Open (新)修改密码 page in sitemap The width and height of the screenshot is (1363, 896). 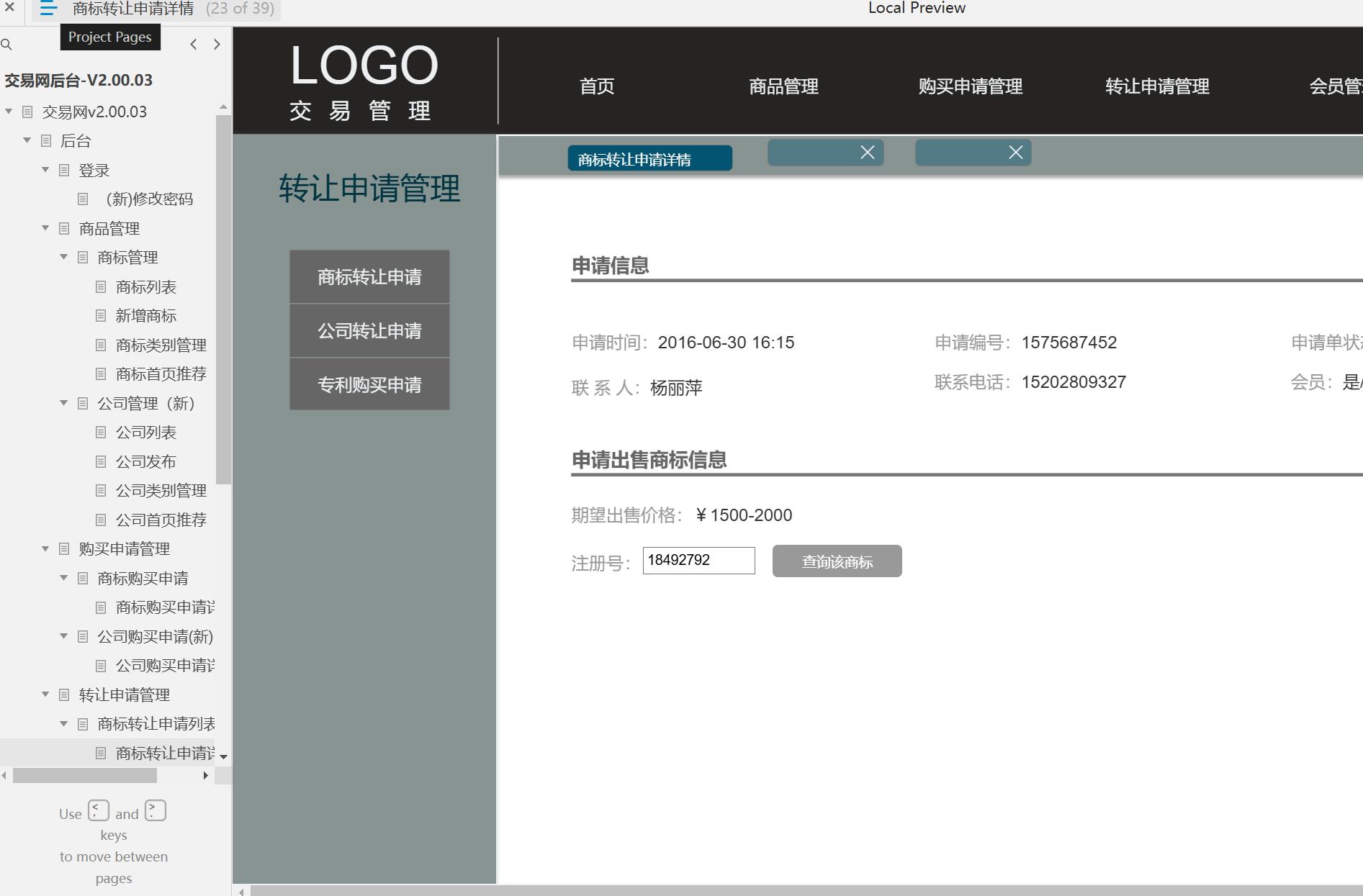(x=149, y=199)
